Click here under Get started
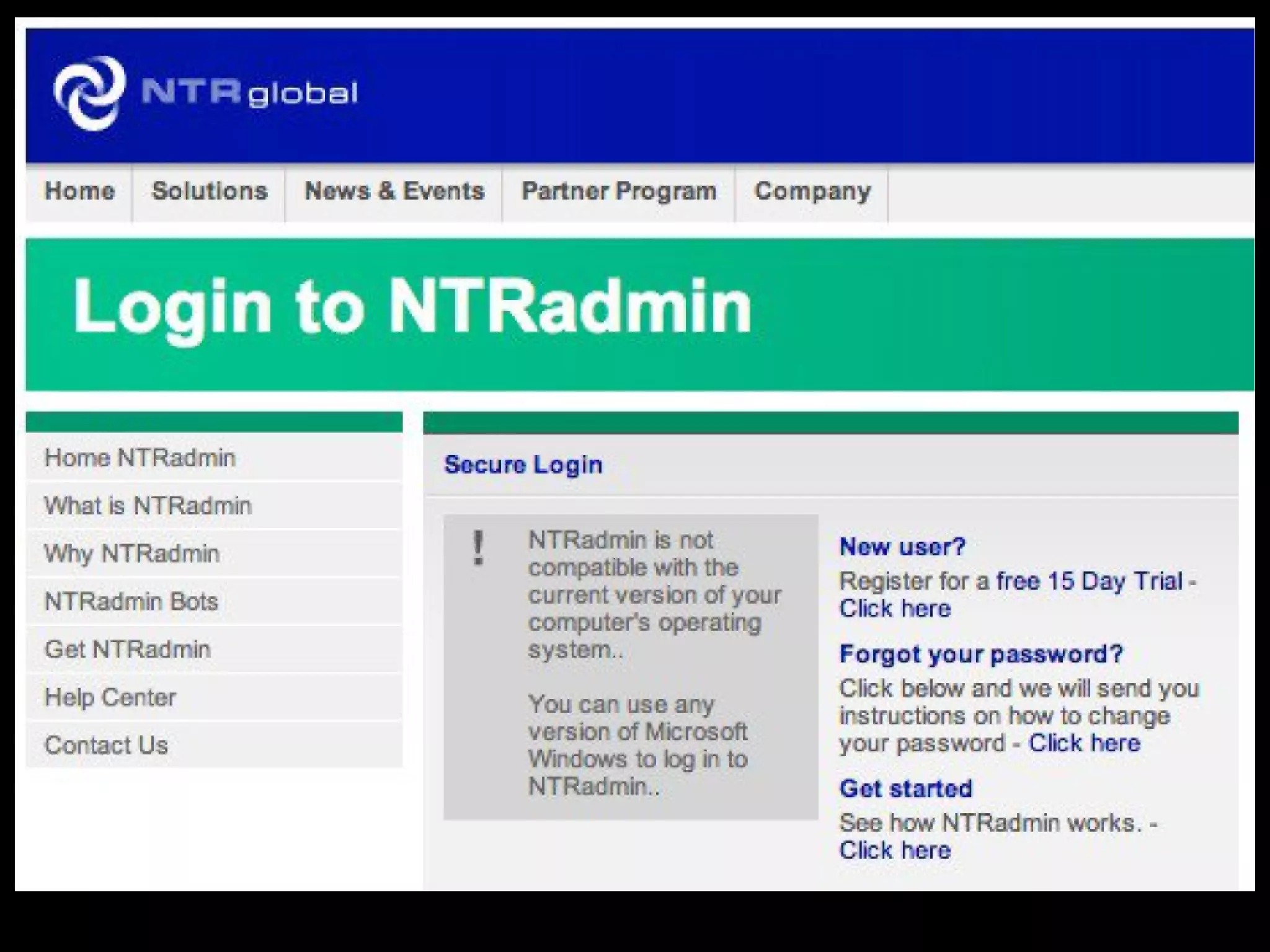Viewport: 1270px width, 952px height. (894, 850)
